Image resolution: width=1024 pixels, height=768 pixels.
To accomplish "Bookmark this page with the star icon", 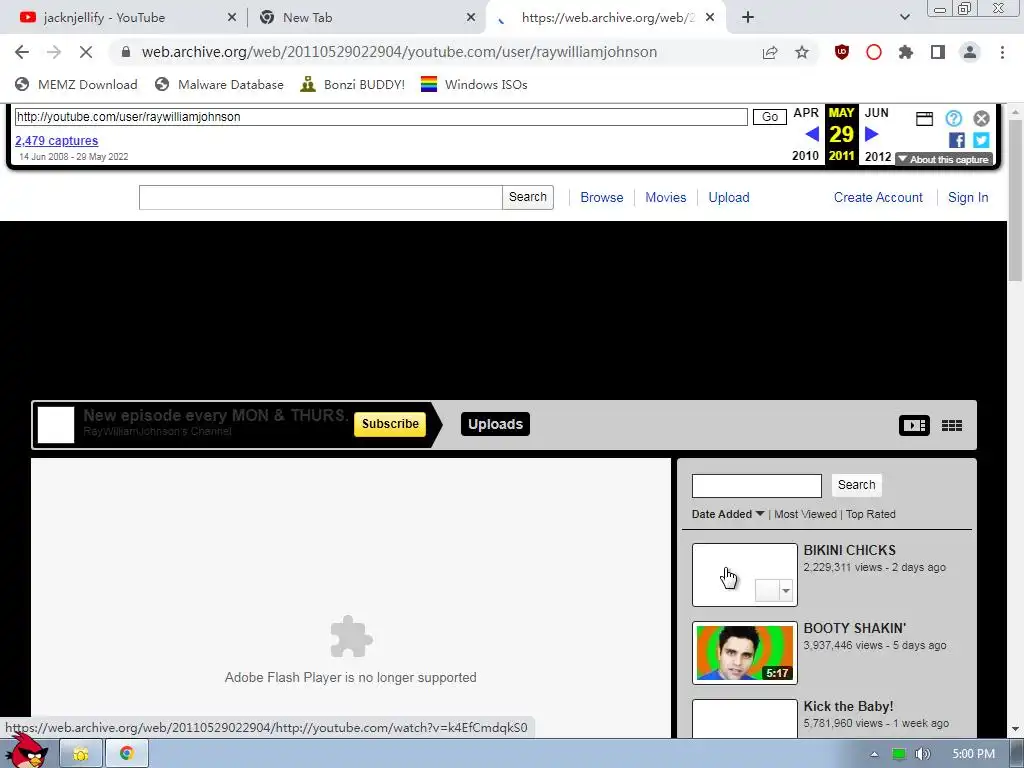I will tap(802, 52).
